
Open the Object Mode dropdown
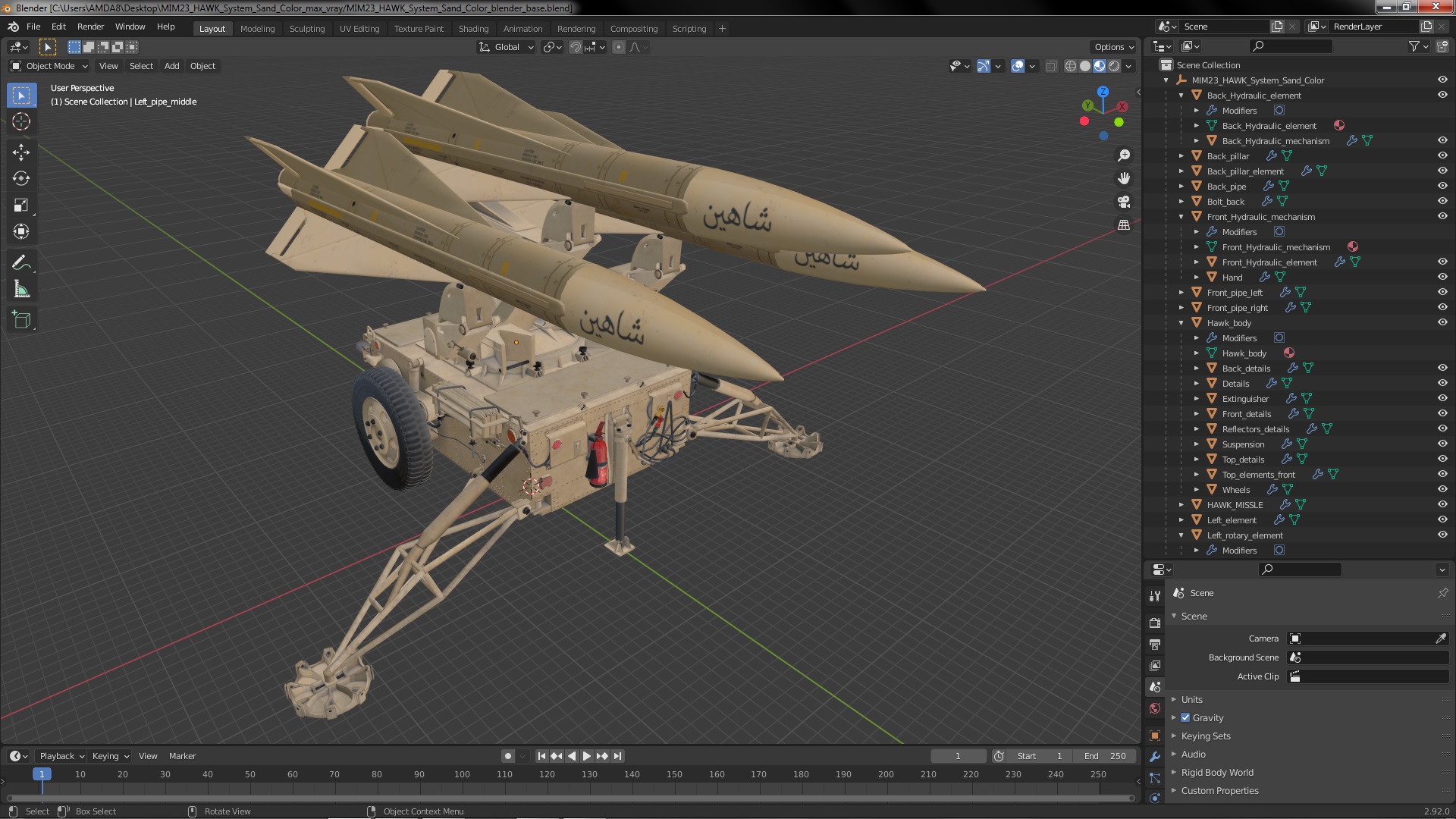click(49, 66)
